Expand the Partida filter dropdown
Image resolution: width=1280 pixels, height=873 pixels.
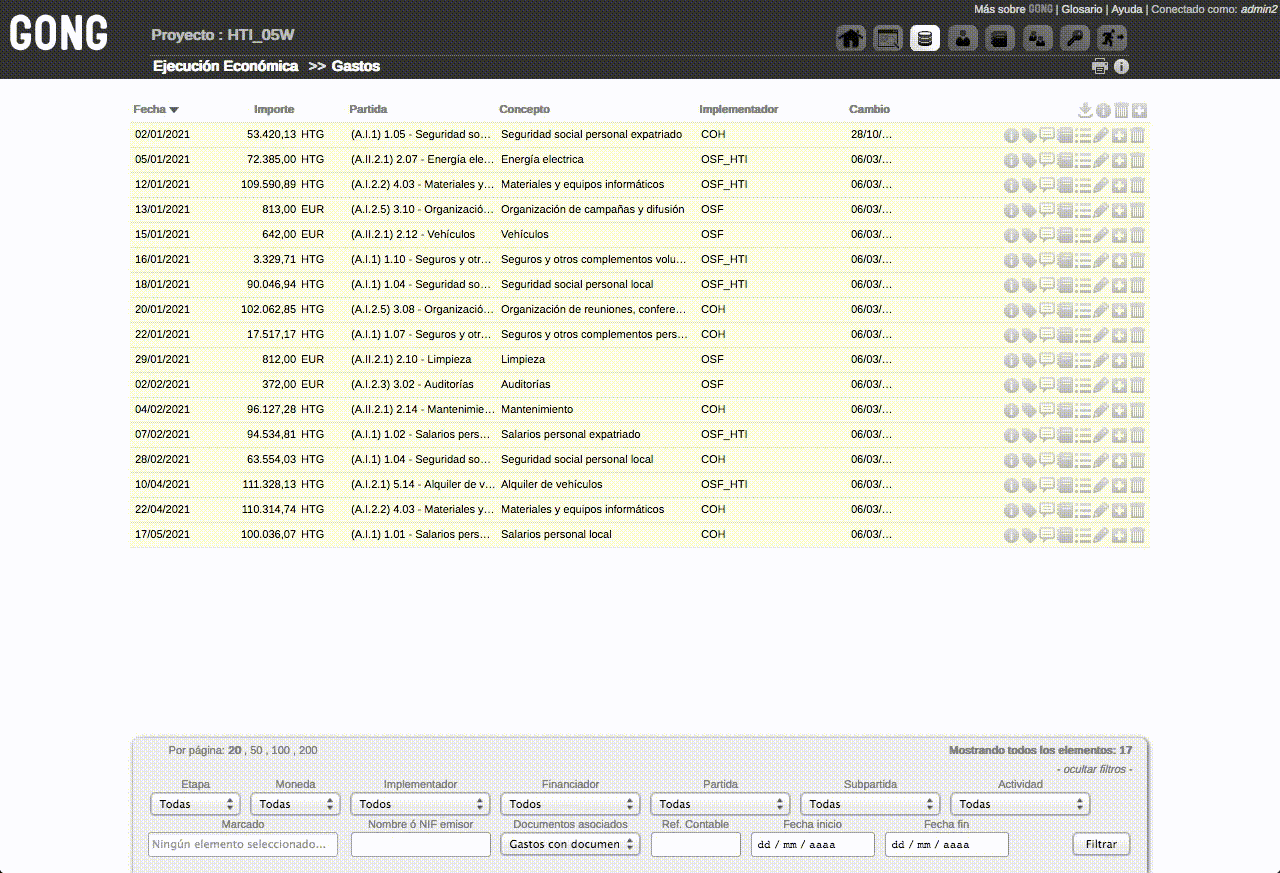(x=720, y=804)
